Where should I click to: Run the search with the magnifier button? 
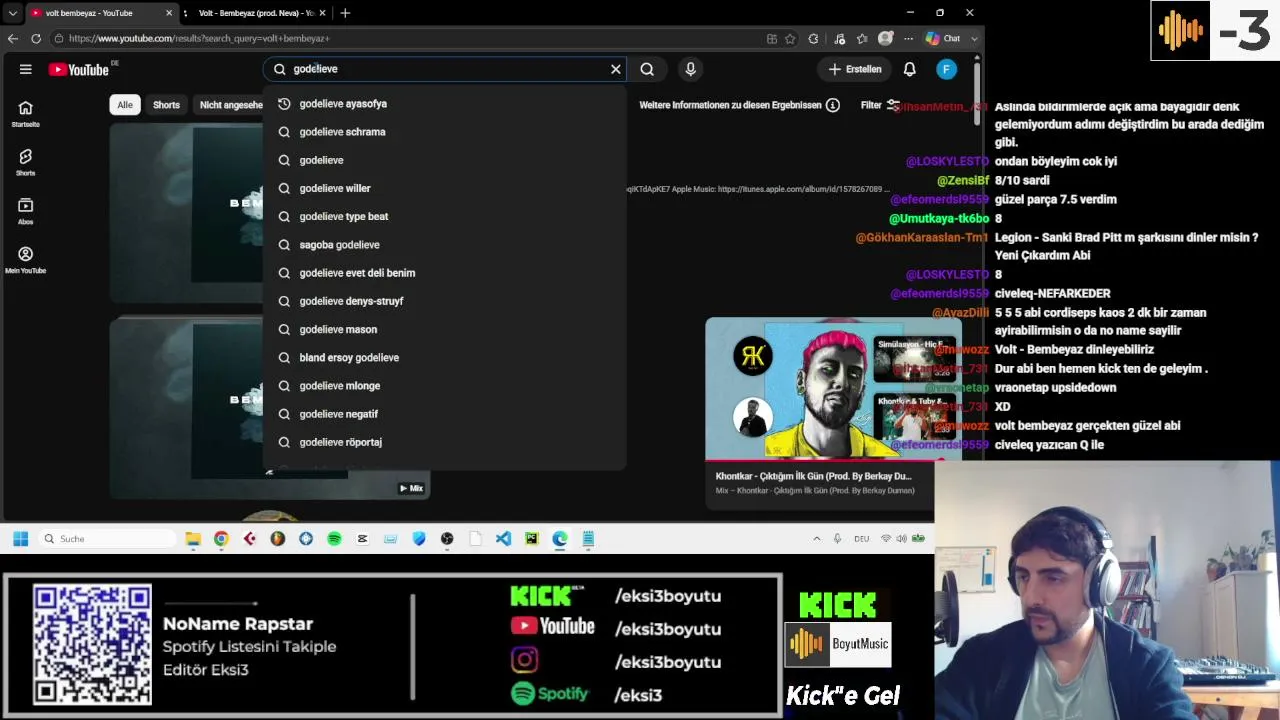coord(647,69)
